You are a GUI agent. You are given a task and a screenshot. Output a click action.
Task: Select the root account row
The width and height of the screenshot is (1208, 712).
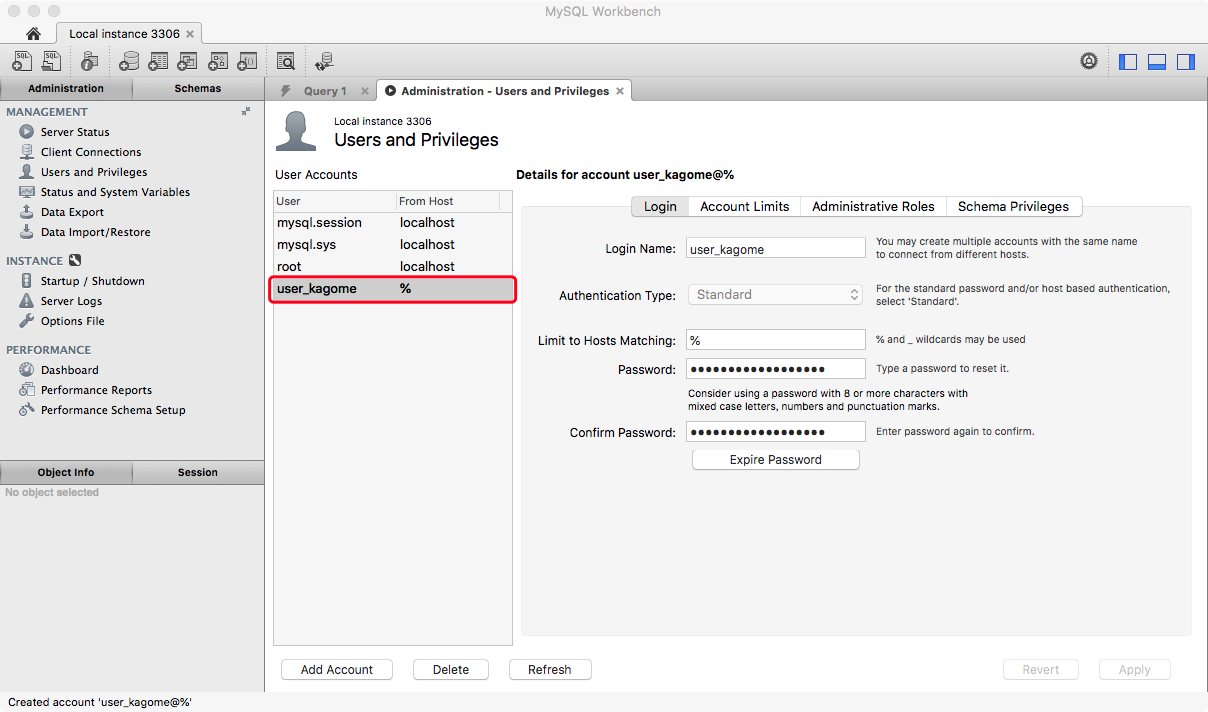393,267
